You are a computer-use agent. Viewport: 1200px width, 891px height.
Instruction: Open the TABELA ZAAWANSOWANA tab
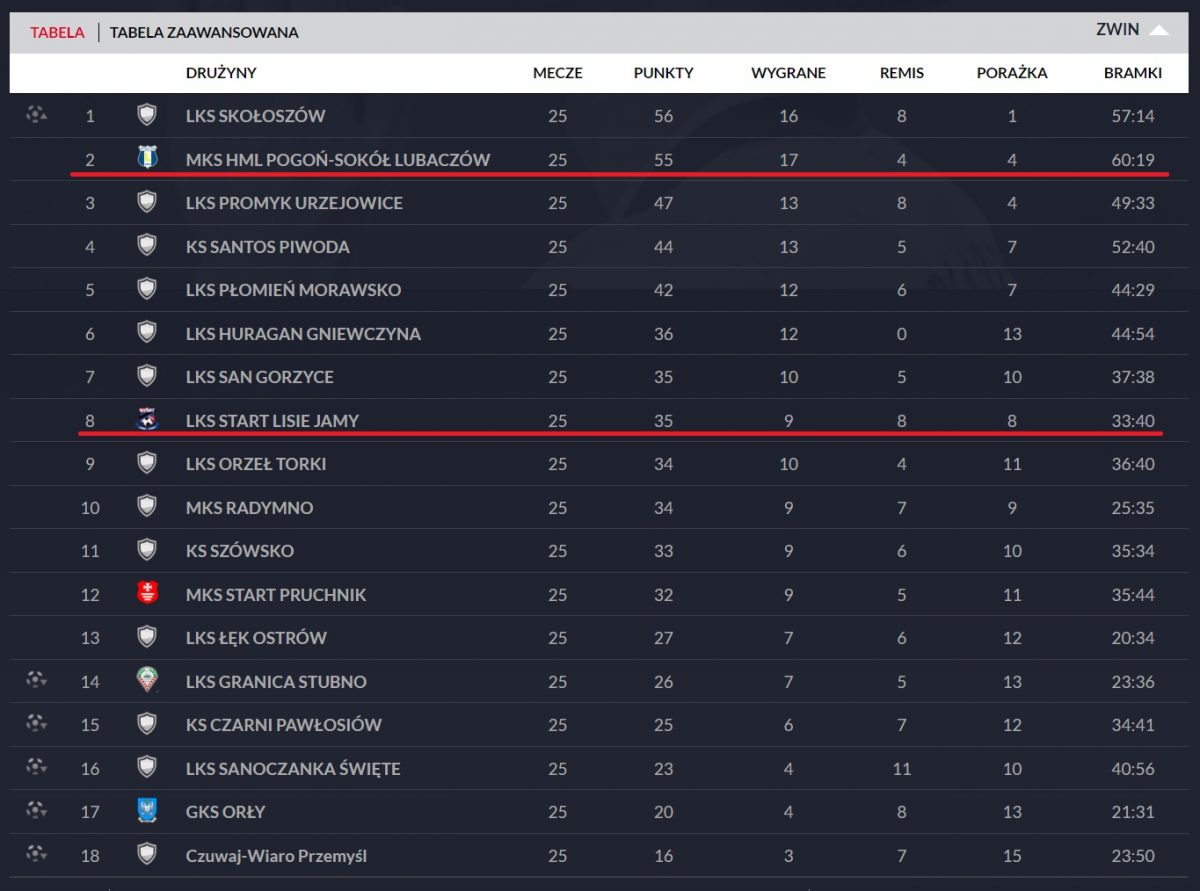pyautogui.click(x=204, y=32)
